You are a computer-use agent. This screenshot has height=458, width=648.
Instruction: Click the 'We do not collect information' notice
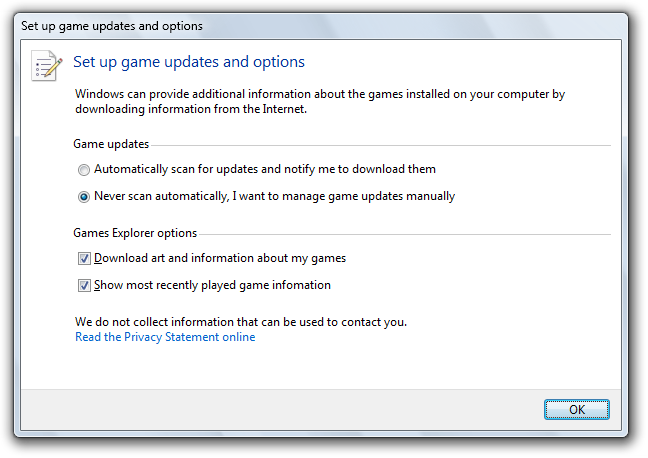pos(241,322)
